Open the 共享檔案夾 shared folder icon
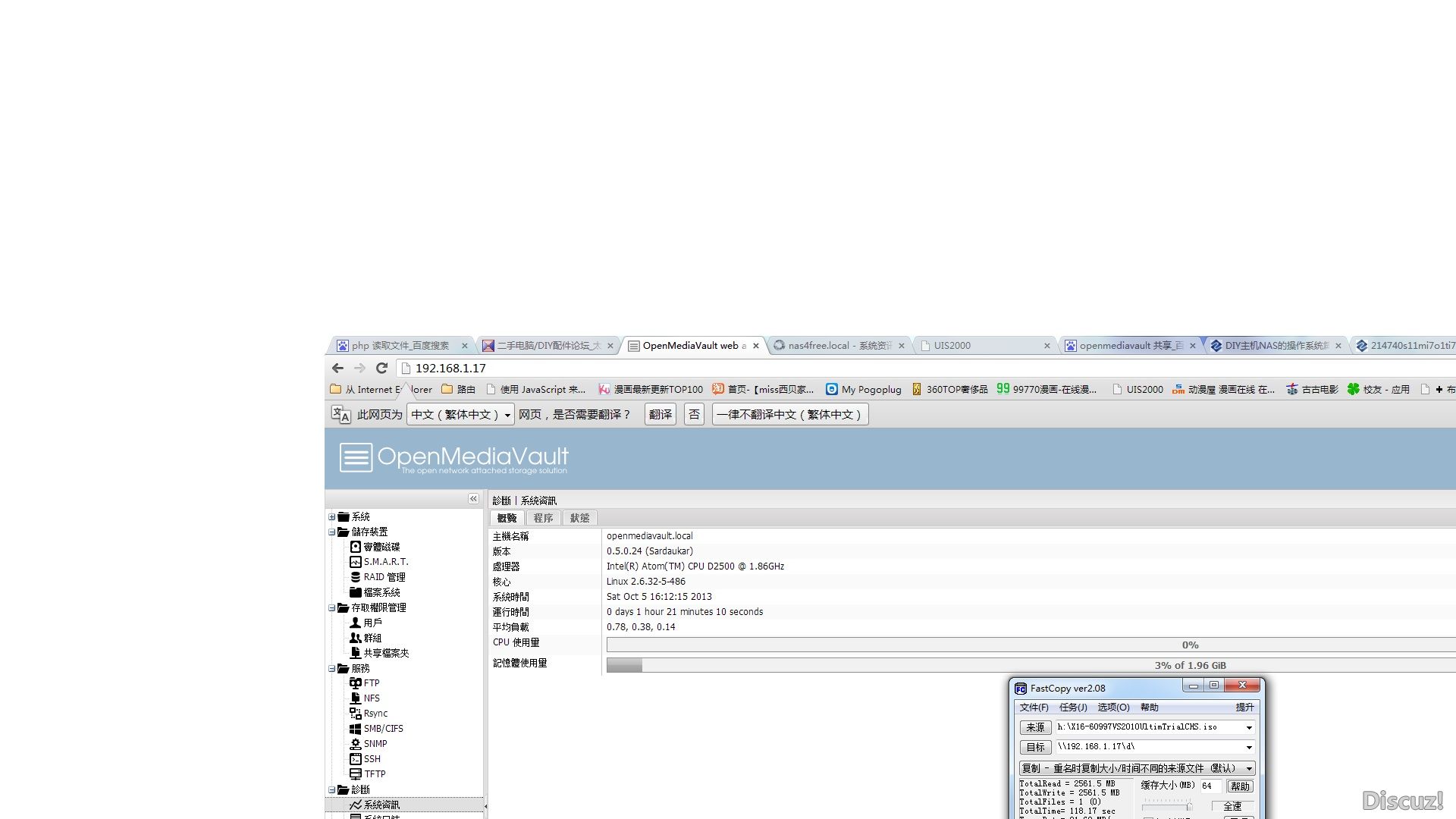The width and height of the screenshot is (1456, 819). click(355, 653)
